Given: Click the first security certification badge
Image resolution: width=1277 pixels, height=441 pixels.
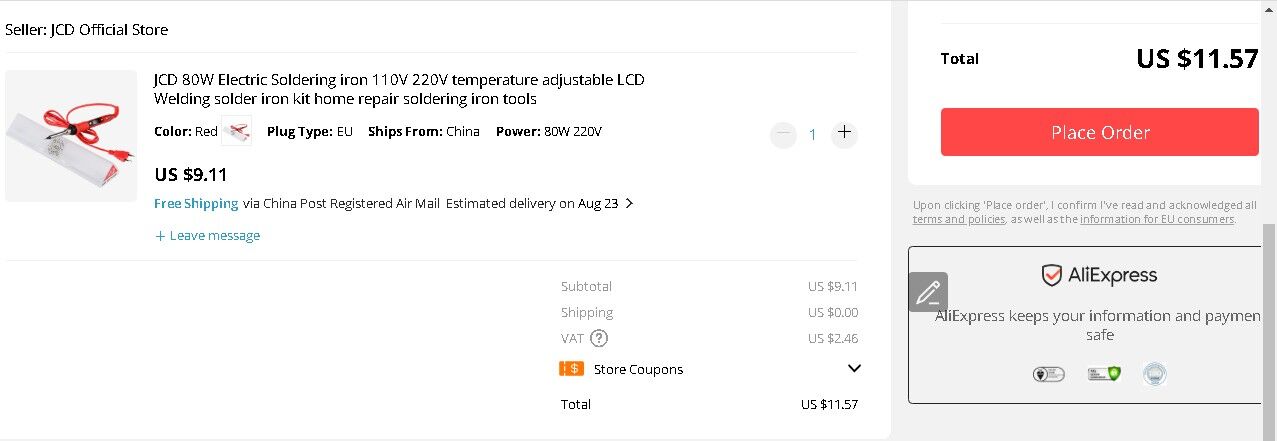Looking at the screenshot, I should point(1048,374).
